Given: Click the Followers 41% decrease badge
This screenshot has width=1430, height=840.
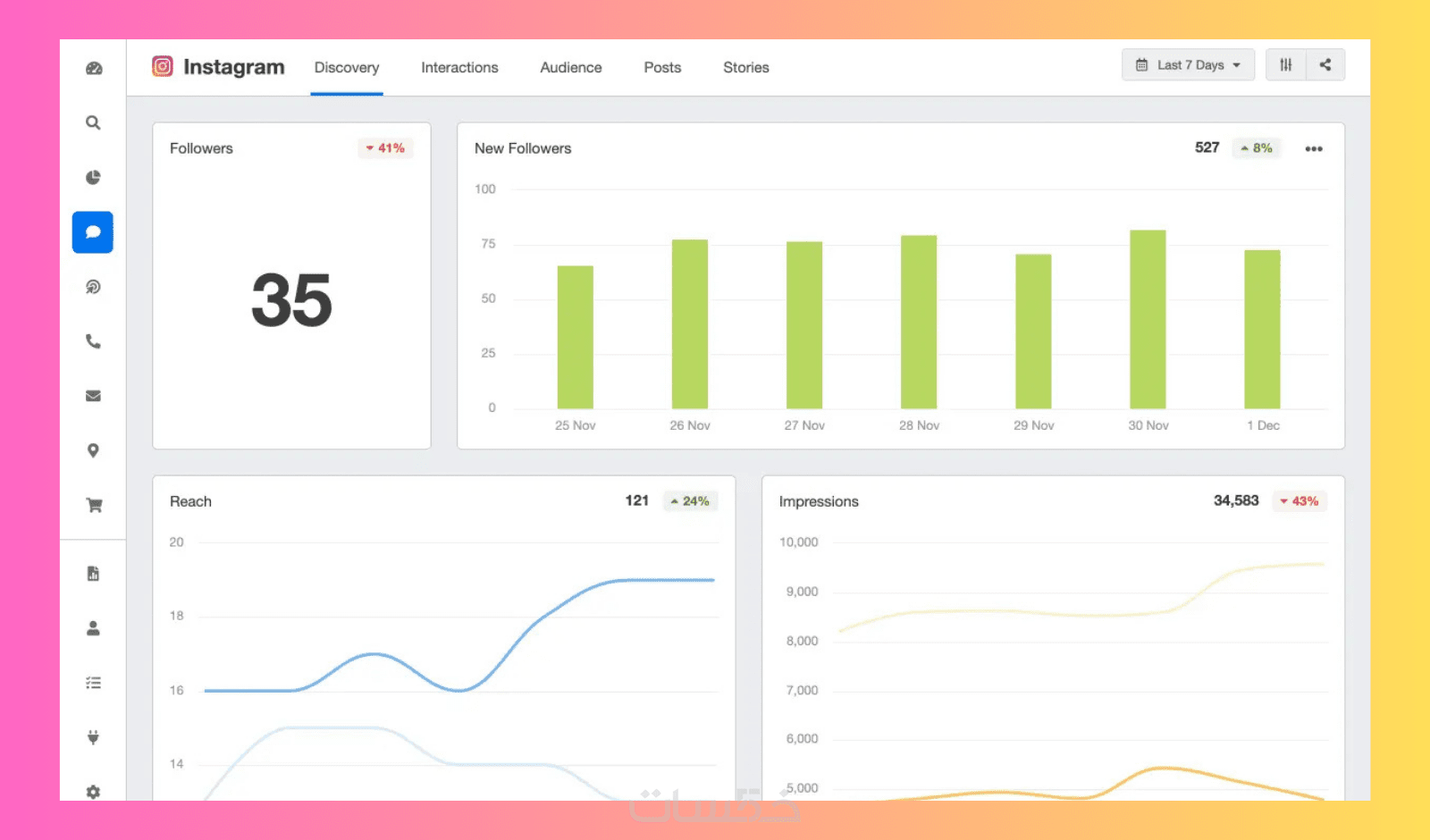Looking at the screenshot, I should pyautogui.click(x=385, y=148).
